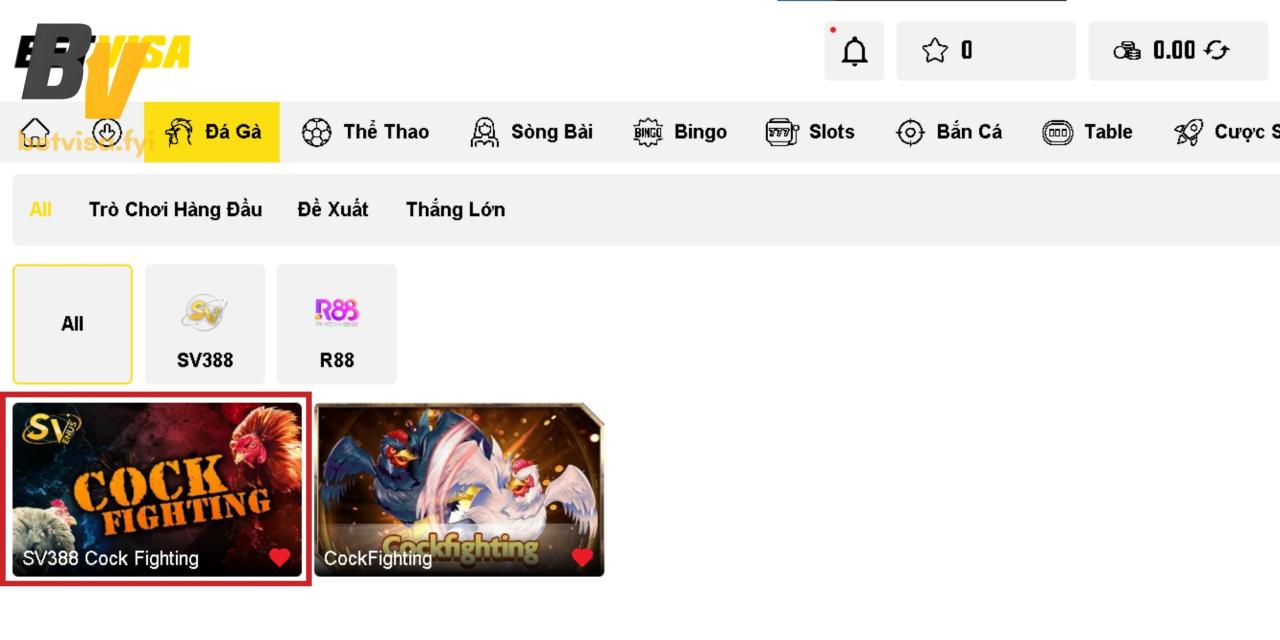Go to the home icon
Image resolution: width=1280 pixels, height=640 pixels.
tap(35, 132)
